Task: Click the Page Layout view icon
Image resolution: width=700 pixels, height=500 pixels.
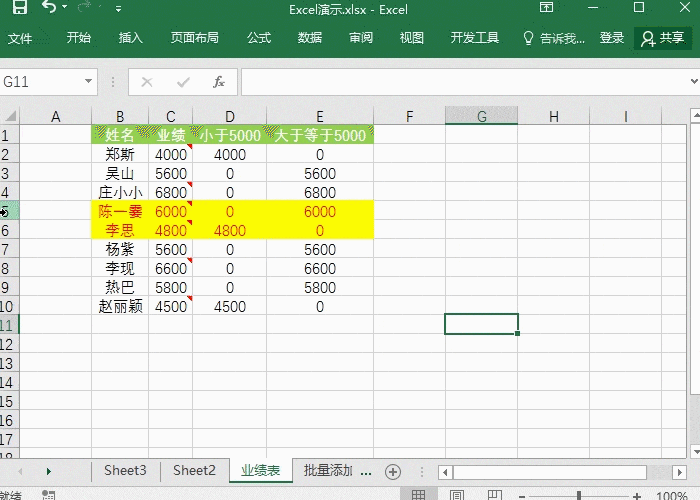Action: (x=457, y=495)
